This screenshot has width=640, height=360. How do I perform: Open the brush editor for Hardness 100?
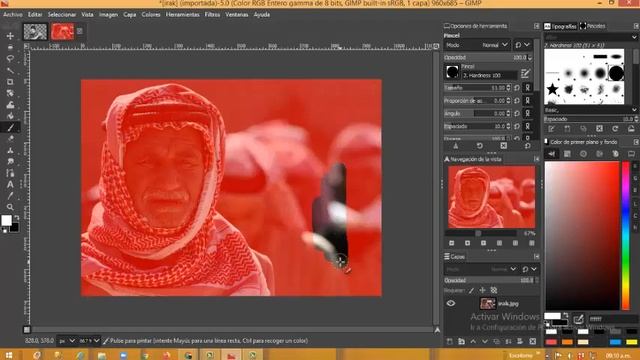tap(525, 74)
